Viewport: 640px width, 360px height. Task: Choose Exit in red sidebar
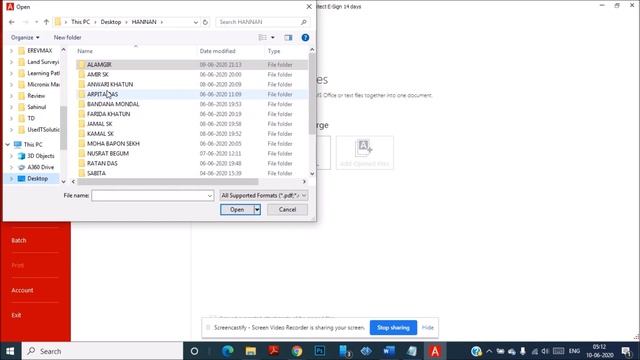(16, 315)
